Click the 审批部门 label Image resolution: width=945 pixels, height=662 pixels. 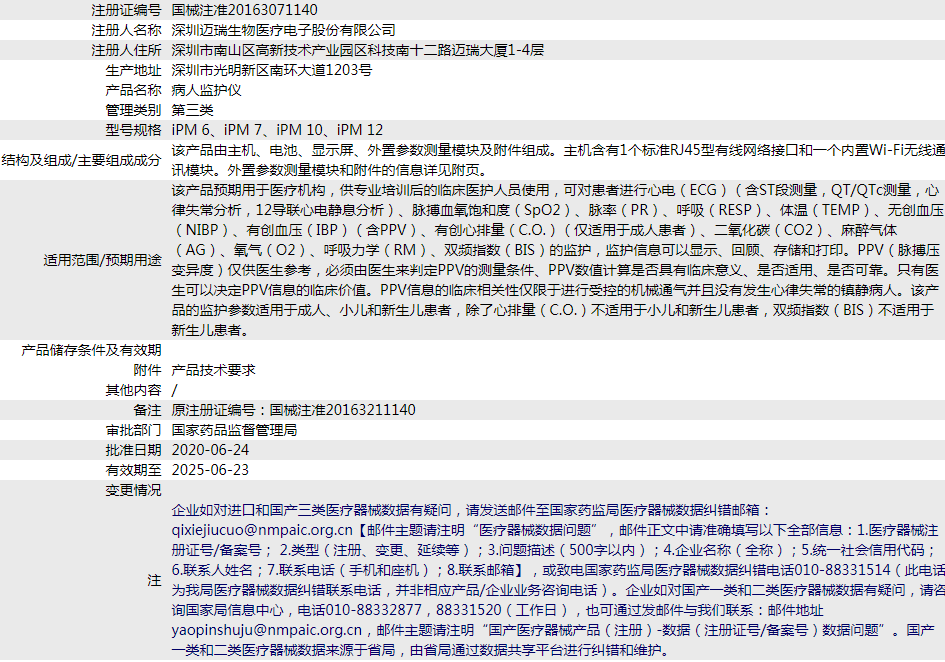[x=134, y=430]
